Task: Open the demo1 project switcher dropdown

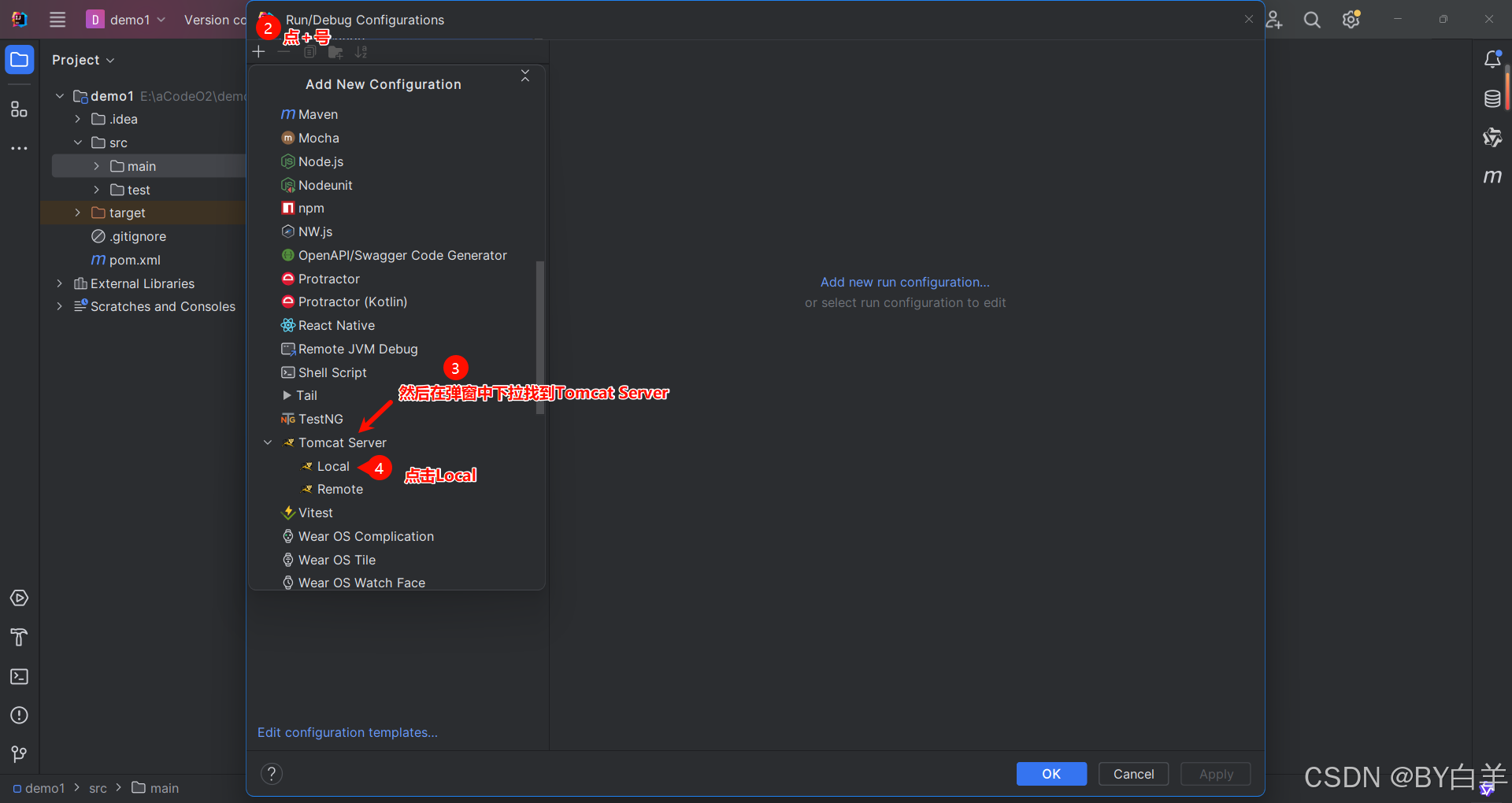Action: [x=127, y=20]
